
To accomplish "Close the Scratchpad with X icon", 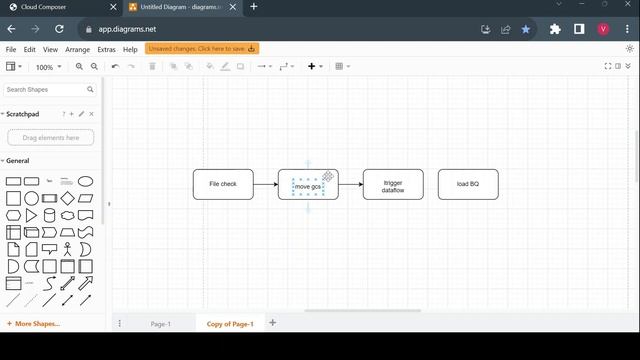I will (91, 114).
